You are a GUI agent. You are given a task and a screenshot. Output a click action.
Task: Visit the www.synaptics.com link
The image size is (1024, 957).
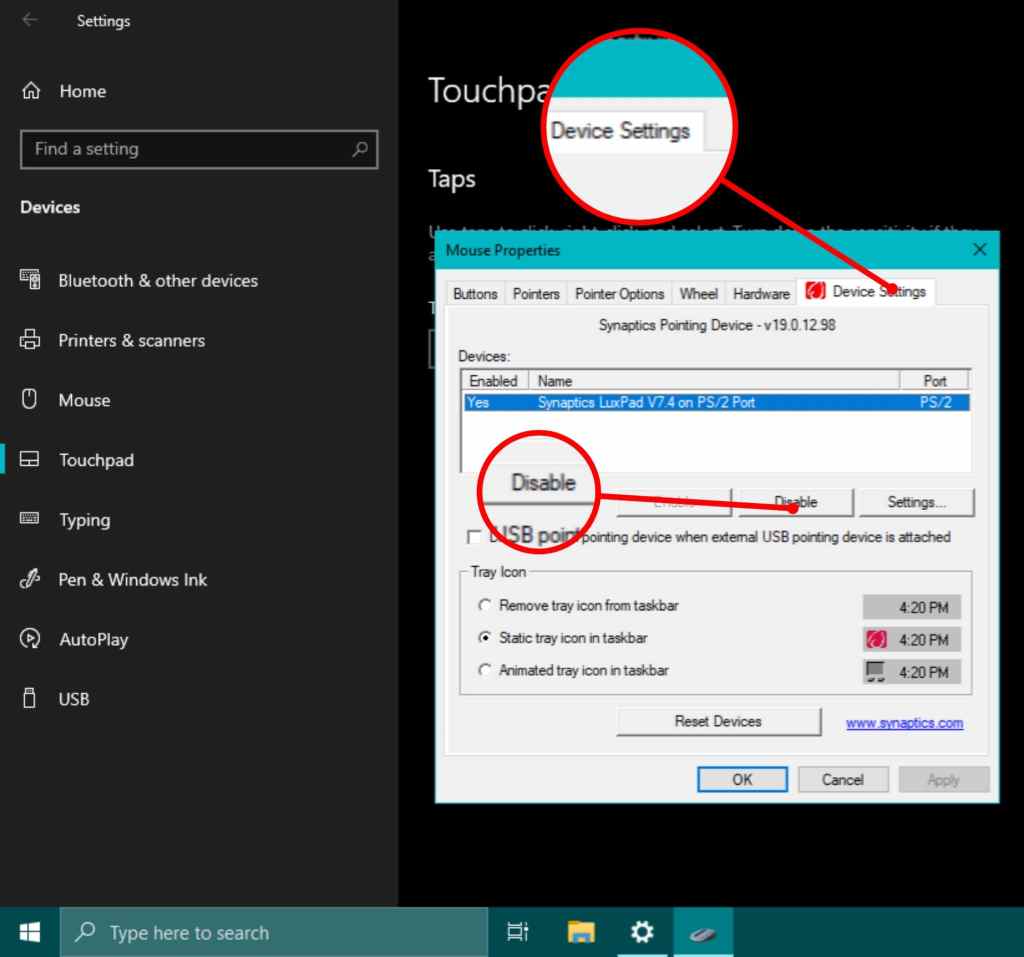(904, 721)
